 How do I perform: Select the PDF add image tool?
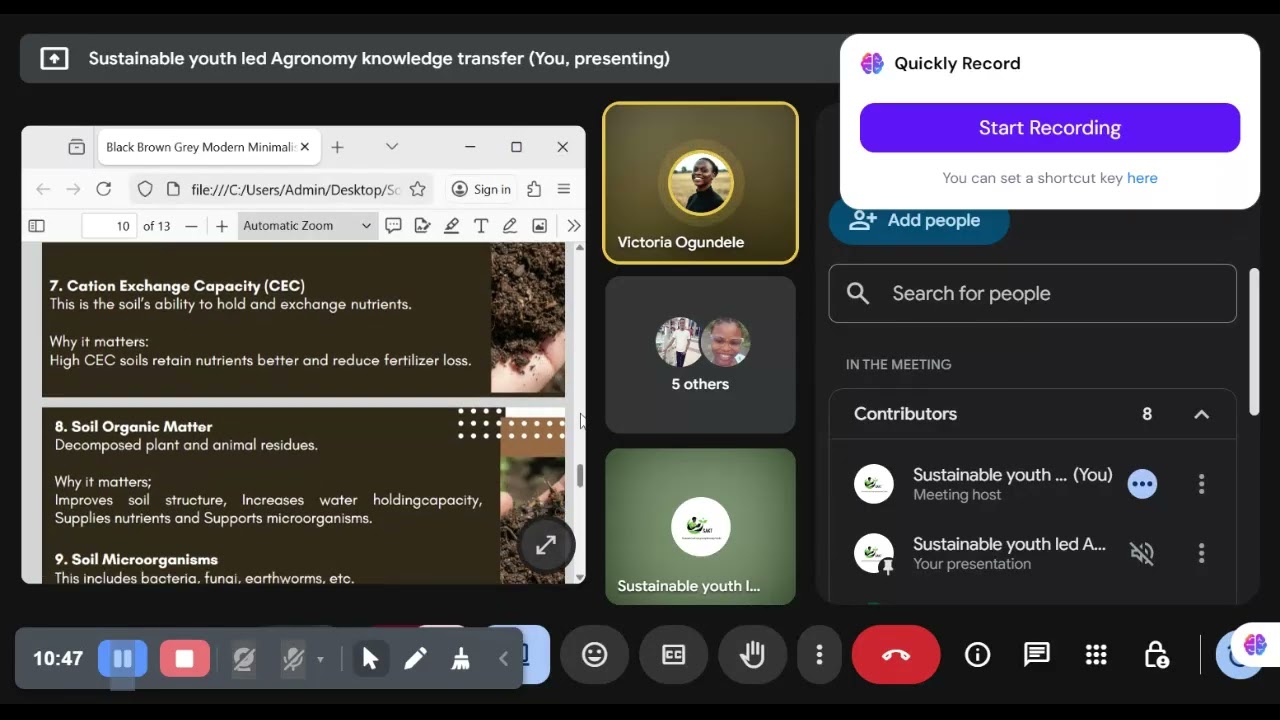[x=539, y=226]
